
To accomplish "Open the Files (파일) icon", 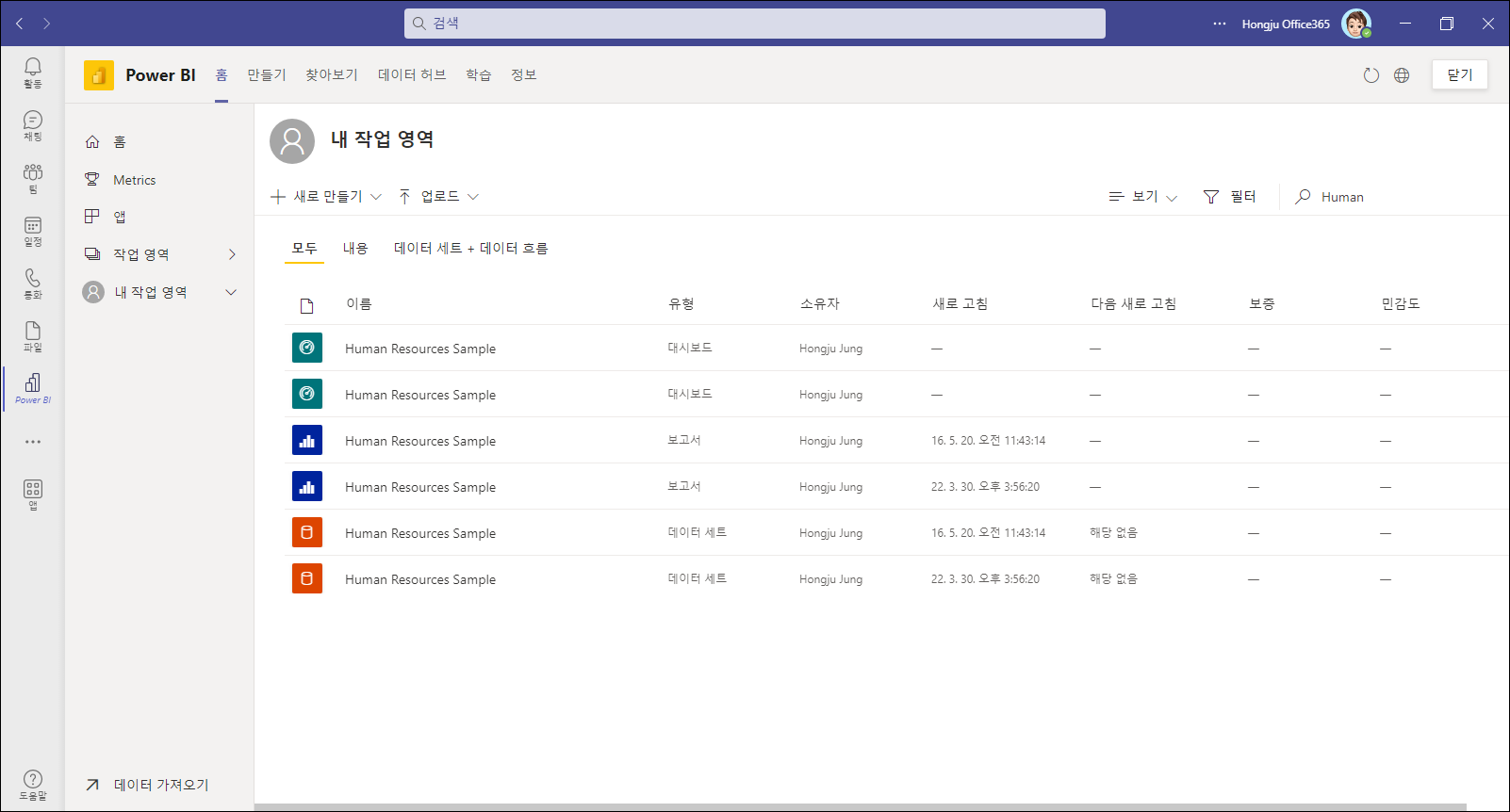I will click(x=33, y=336).
